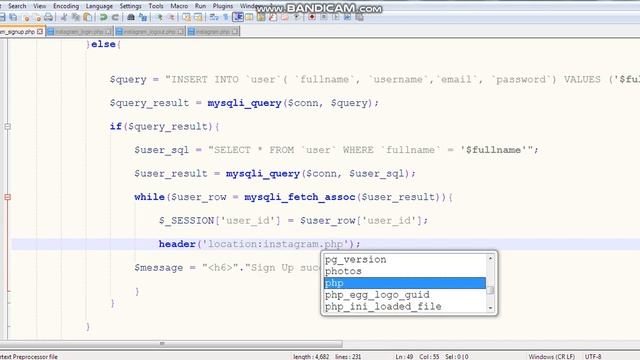Screen dimensions: 640x360
Task: Click the header('location:instagram.php') code line
Action: click(260, 244)
